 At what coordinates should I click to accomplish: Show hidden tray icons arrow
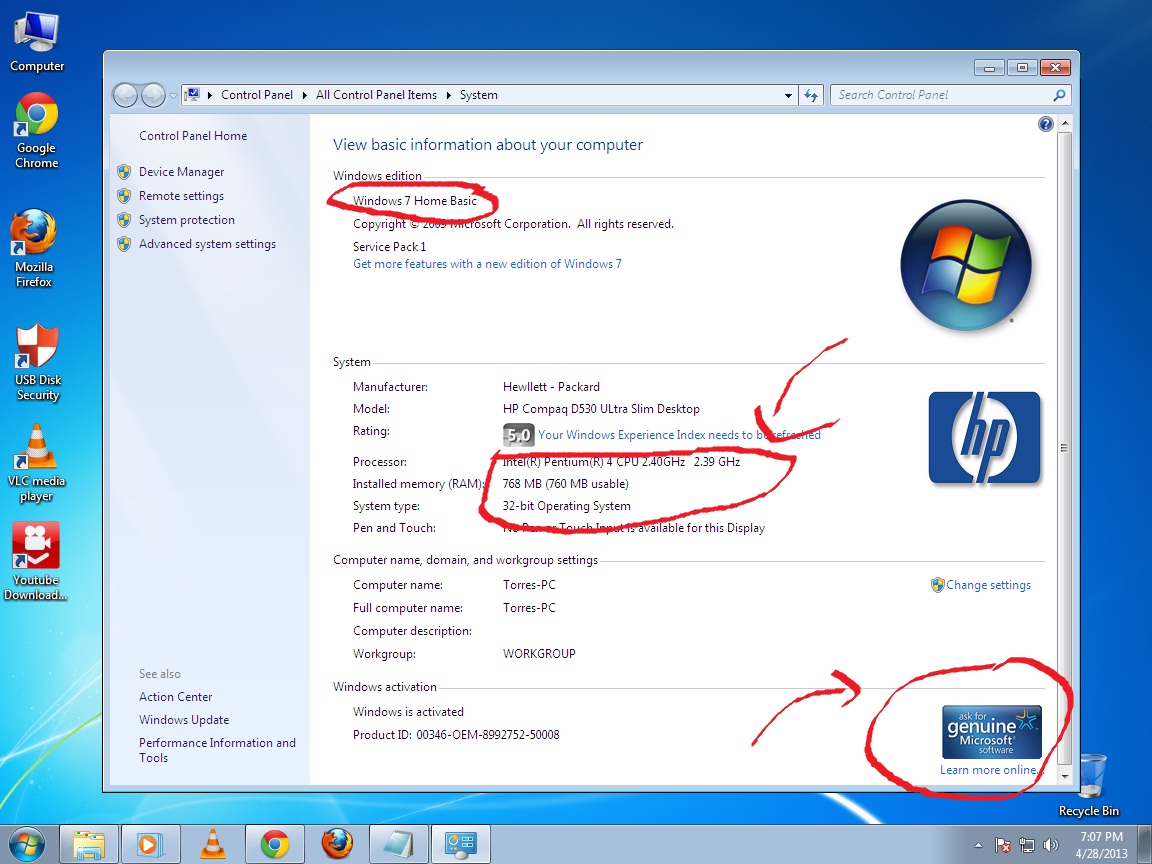point(979,846)
